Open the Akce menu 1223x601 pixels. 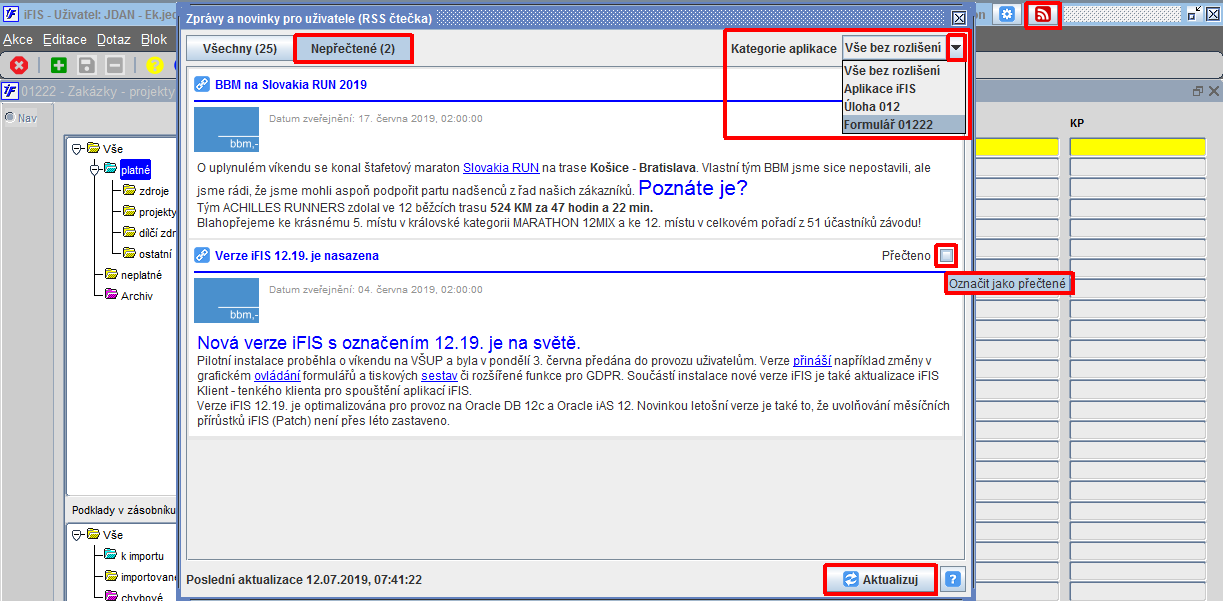point(17,40)
